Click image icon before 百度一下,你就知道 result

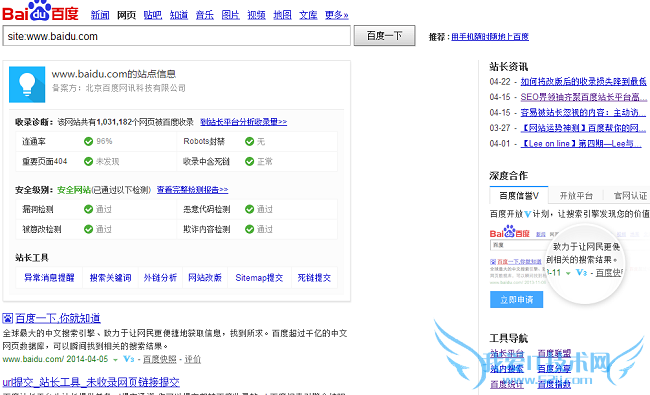point(7,318)
